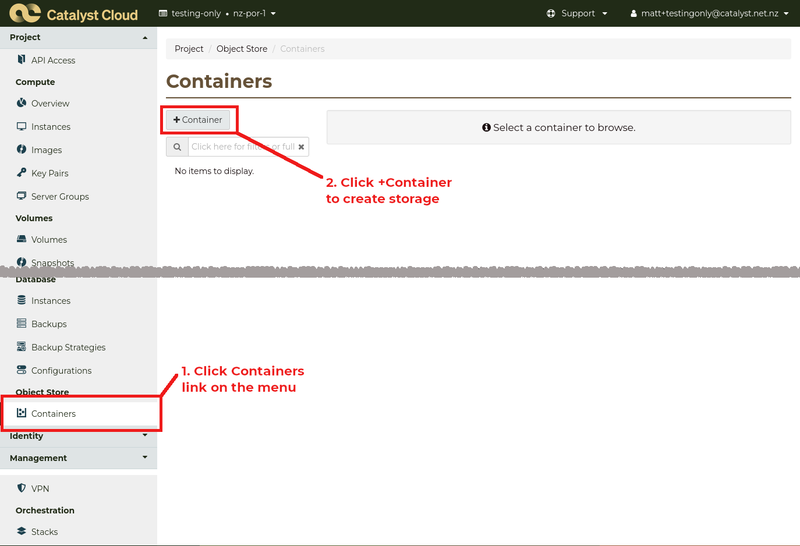Click the Compute section heading
This screenshot has width=800, height=546.
pos(35,82)
